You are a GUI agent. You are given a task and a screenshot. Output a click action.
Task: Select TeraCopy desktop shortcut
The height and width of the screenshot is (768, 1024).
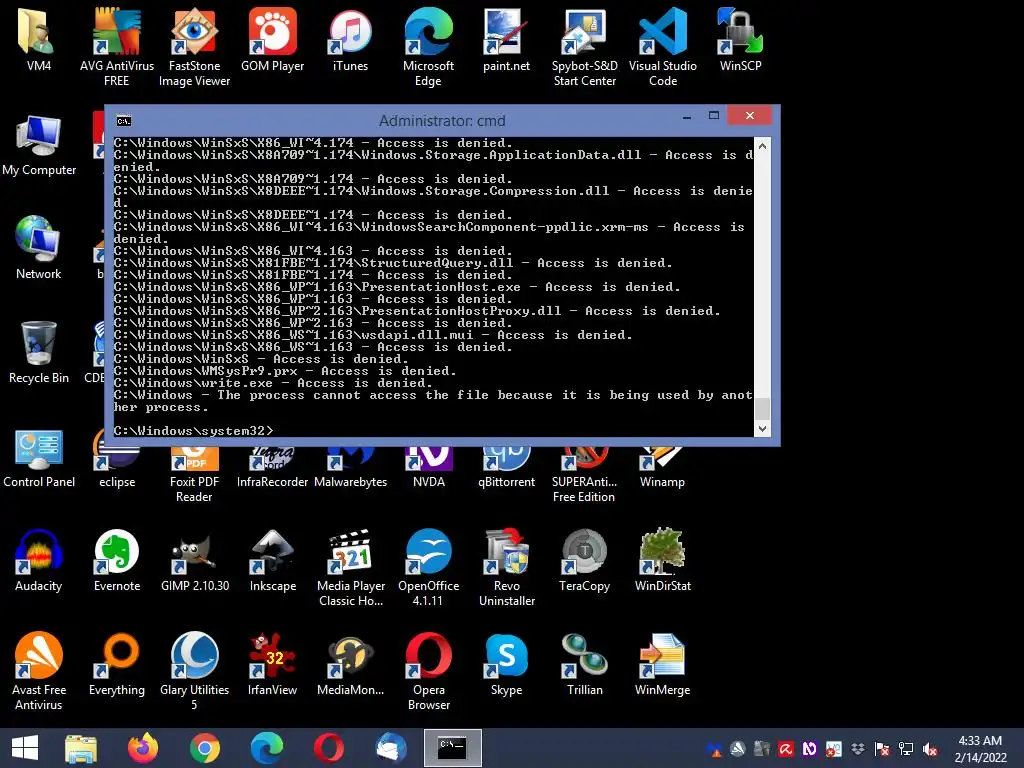[x=584, y=560]
